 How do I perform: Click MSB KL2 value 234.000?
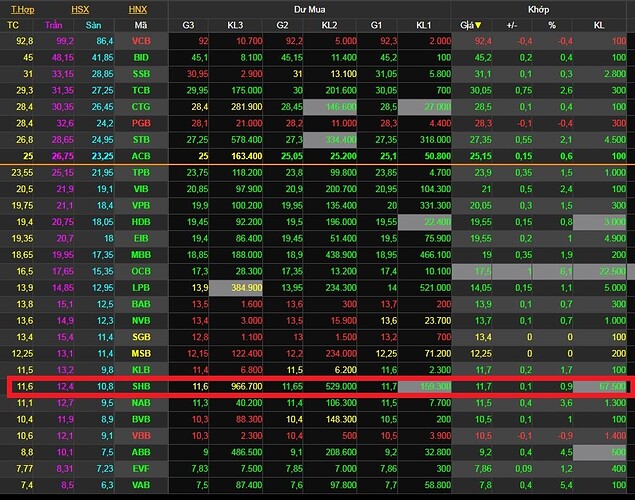[x=341, y=353]
